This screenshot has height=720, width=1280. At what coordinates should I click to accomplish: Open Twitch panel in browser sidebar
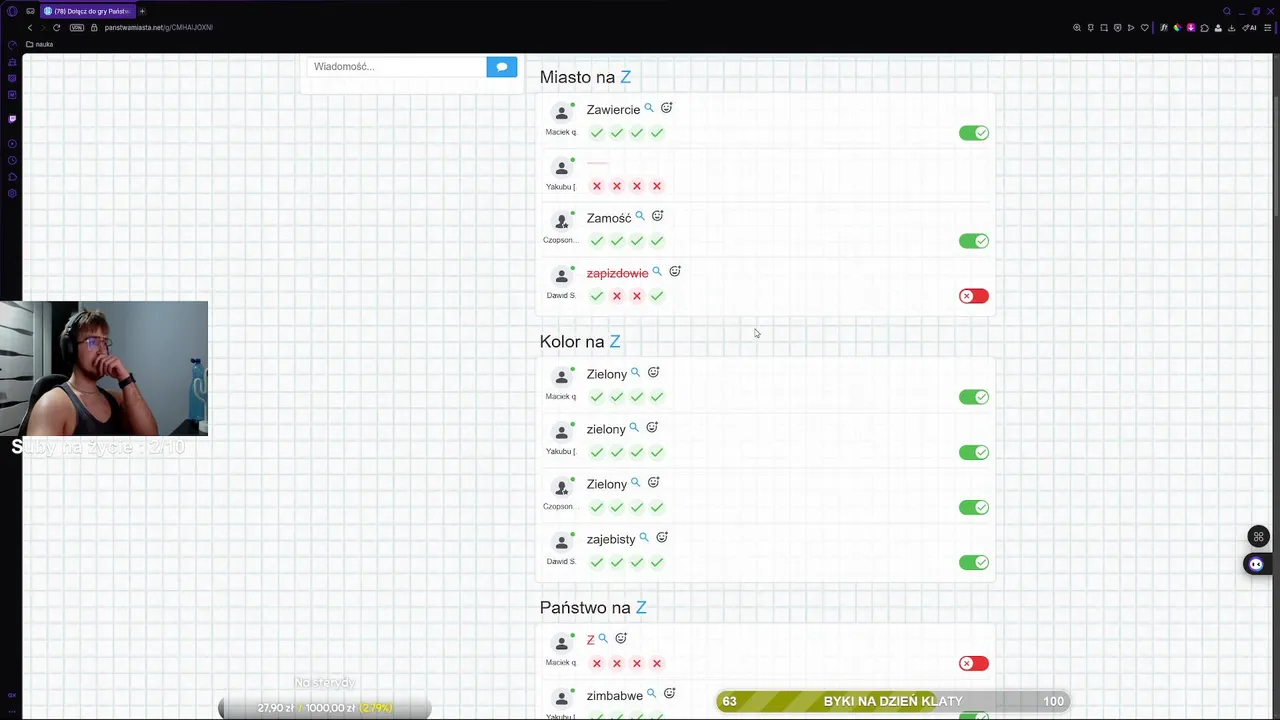pos(12,118)
